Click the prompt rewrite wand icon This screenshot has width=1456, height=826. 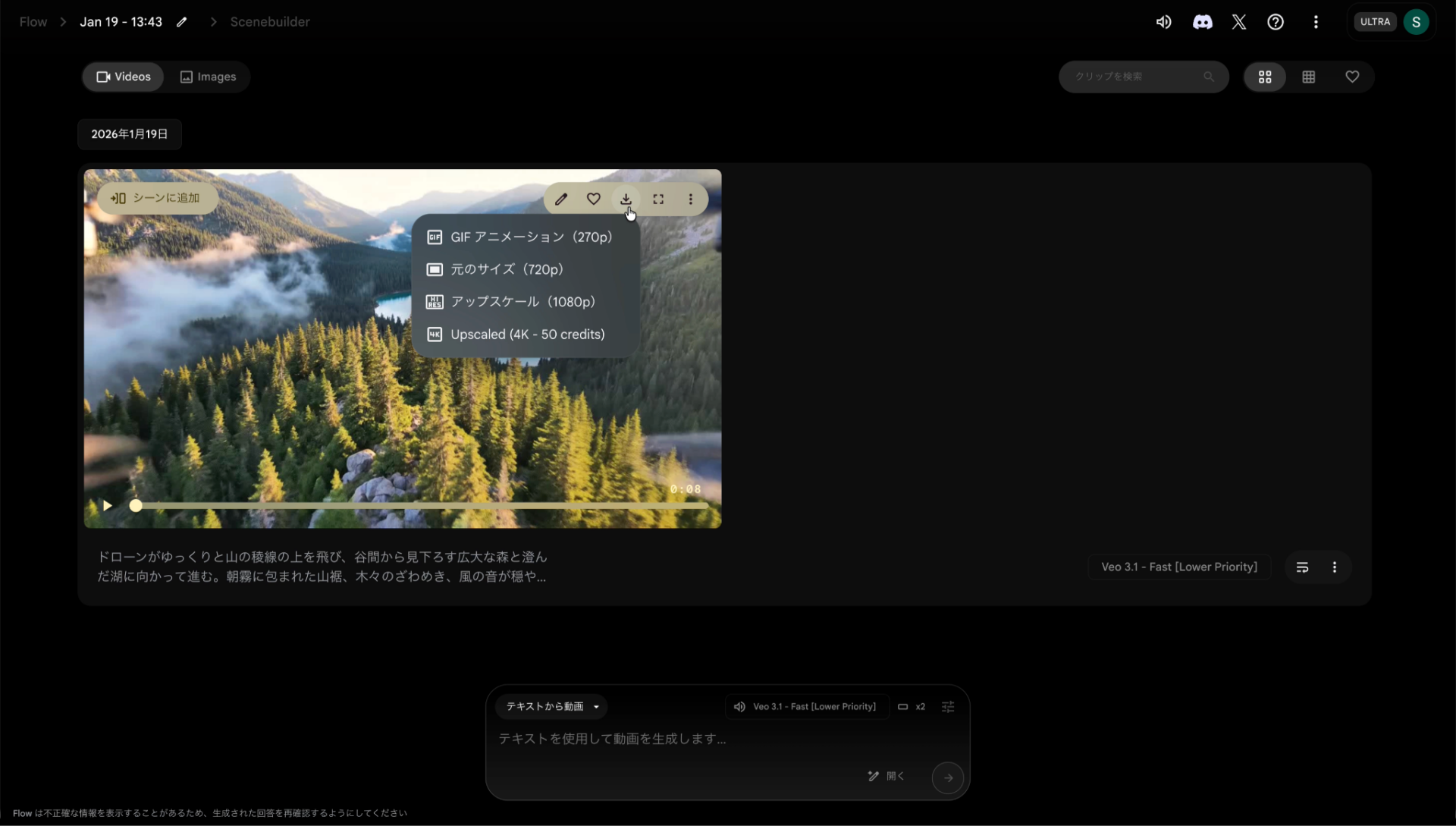tap(872, 777)
